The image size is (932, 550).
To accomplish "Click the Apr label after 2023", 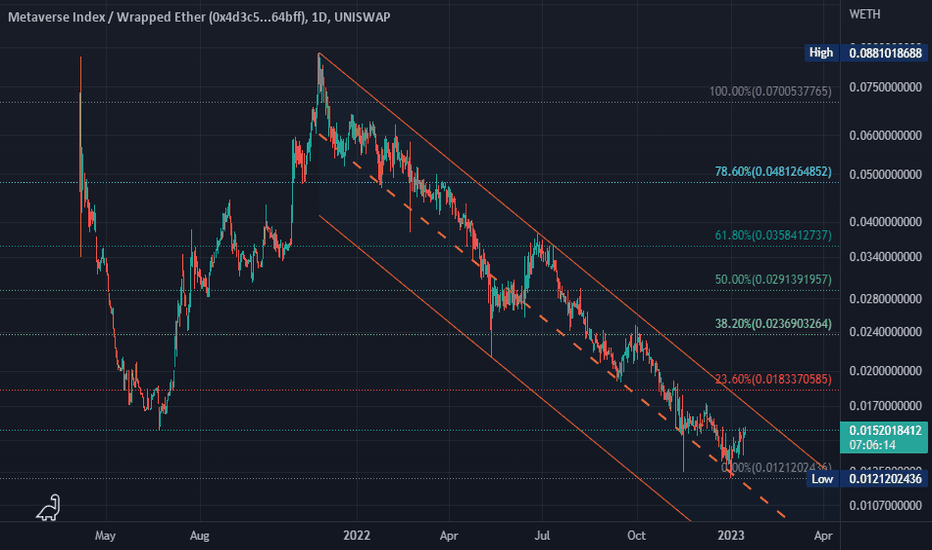I will click(x=823, y=536).
